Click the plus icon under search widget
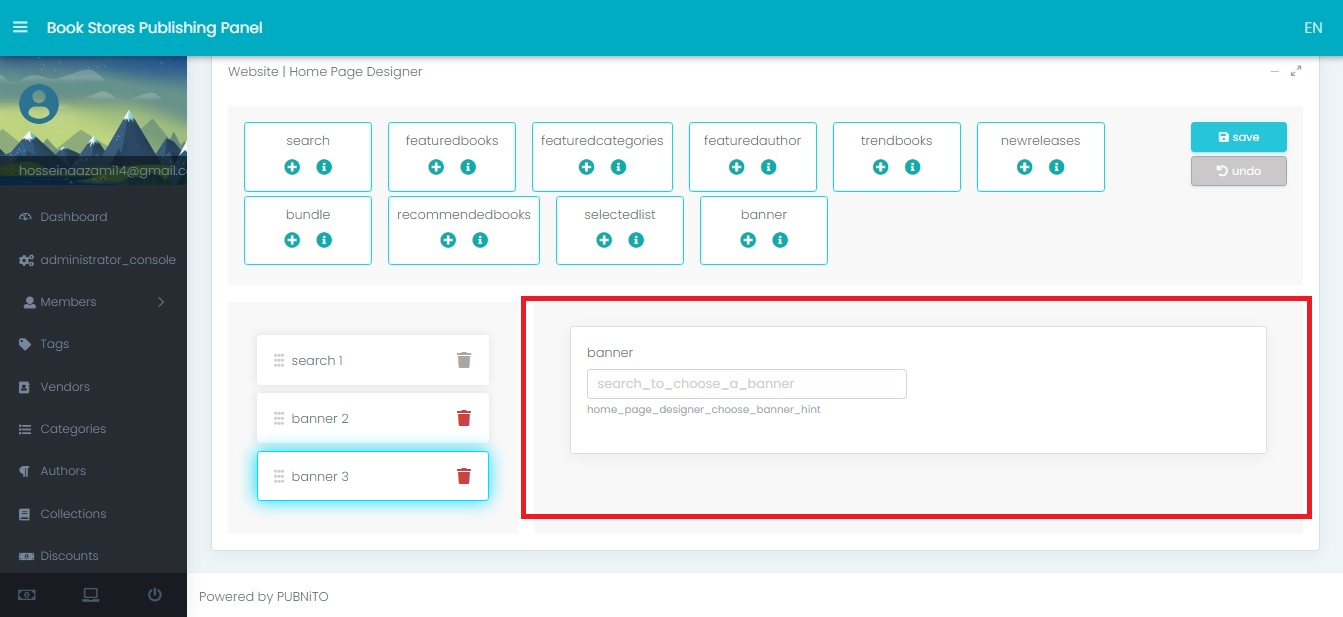Screen dimensions: 1343x617 [292, 167]
